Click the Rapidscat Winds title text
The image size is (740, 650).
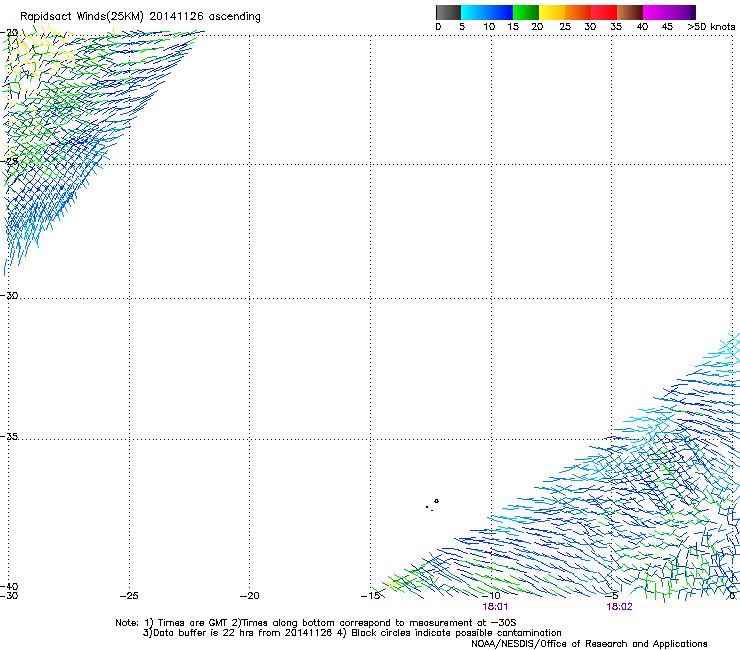coord(140,17)
